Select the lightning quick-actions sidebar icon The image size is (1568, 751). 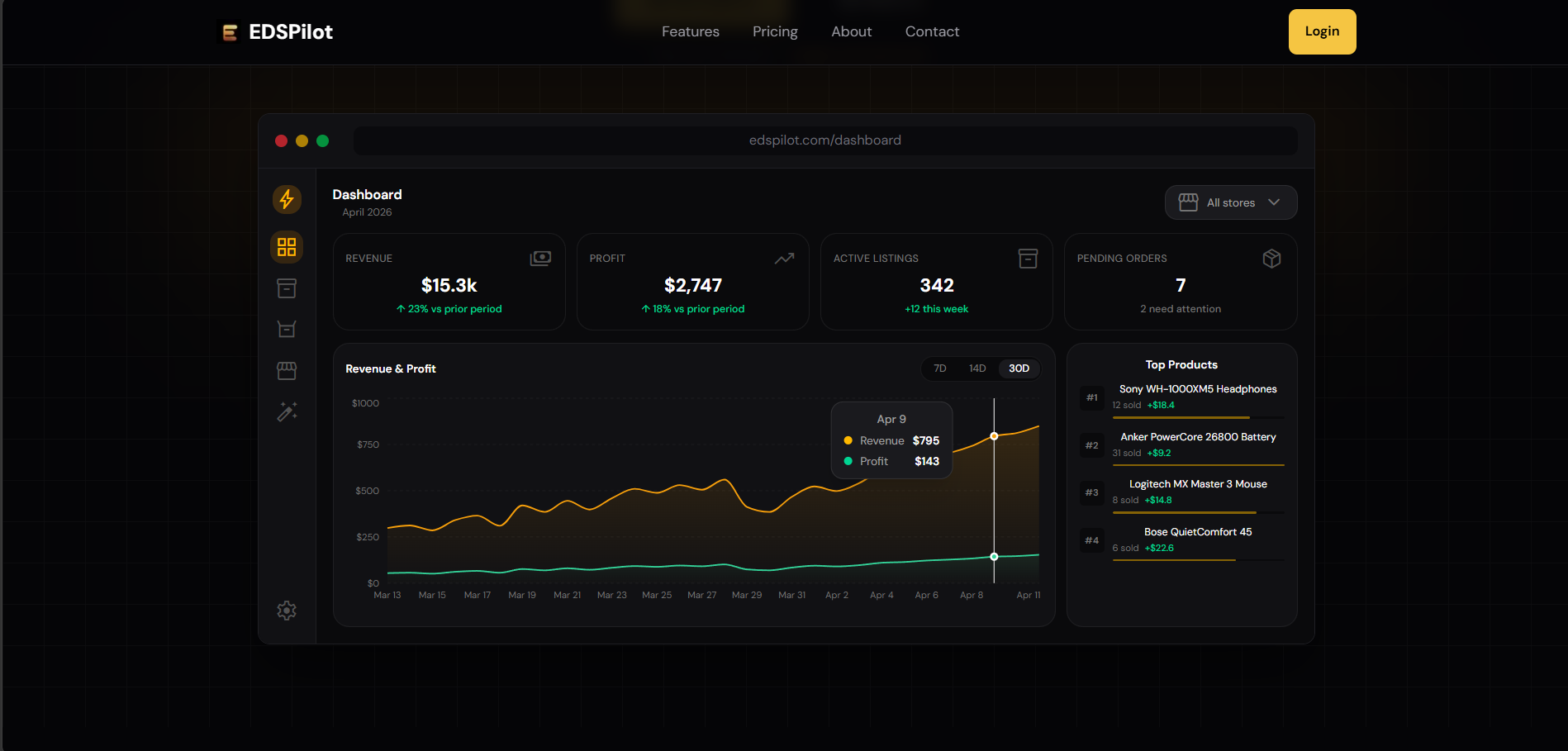point(287,199)
